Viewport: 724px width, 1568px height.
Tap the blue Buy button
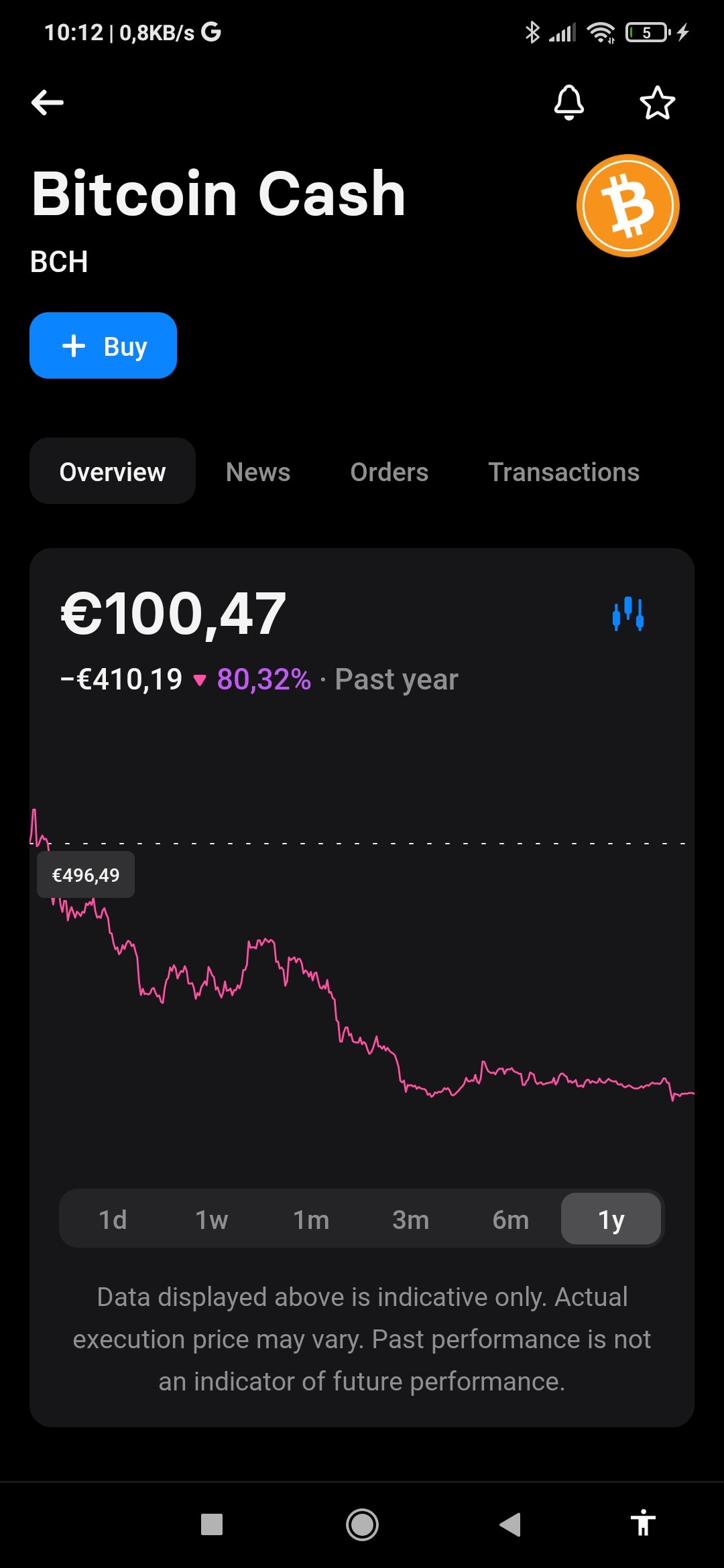(x=103, y=346)
